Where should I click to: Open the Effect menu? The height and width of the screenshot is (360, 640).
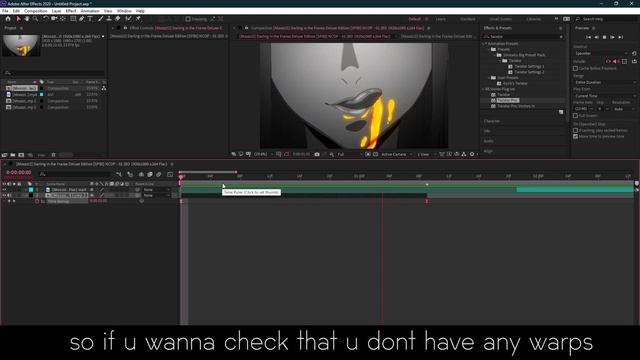click(71, 11)
